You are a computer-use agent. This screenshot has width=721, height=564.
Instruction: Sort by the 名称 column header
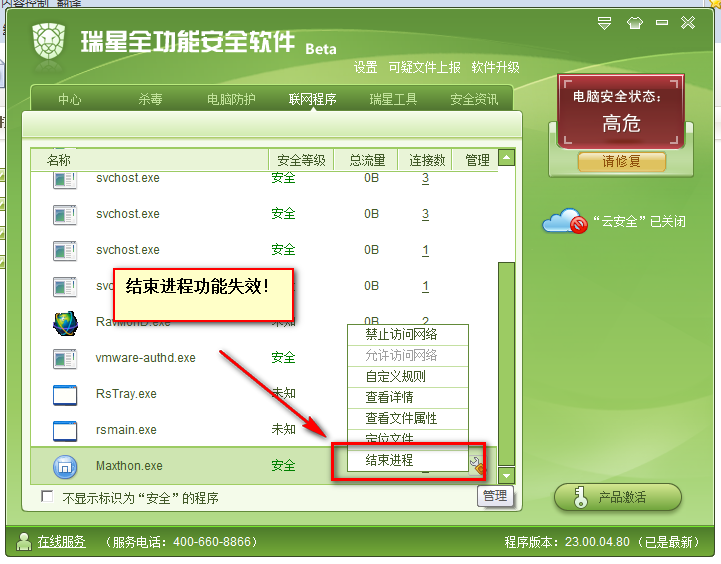click(x=149, y=160)
